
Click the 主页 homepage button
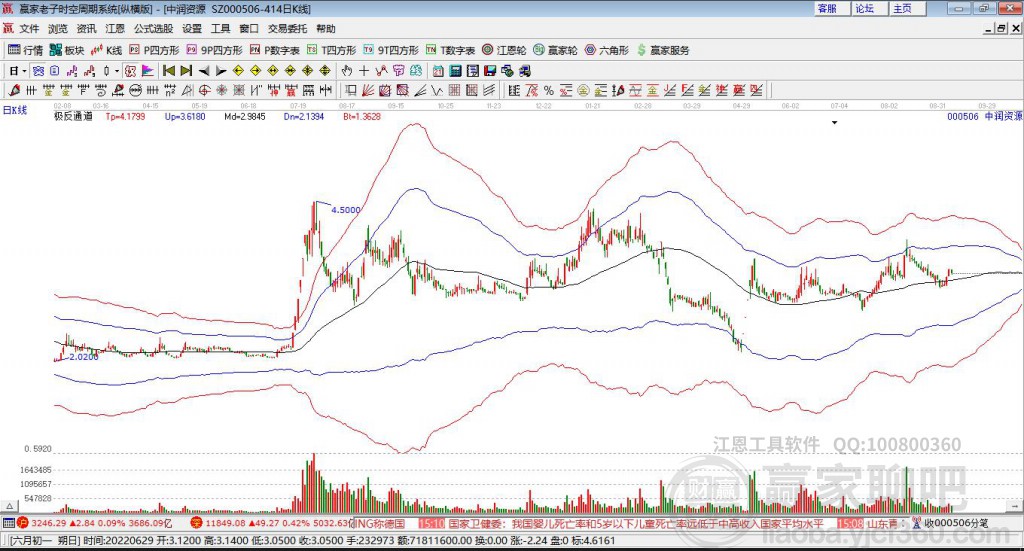(906, 8)
